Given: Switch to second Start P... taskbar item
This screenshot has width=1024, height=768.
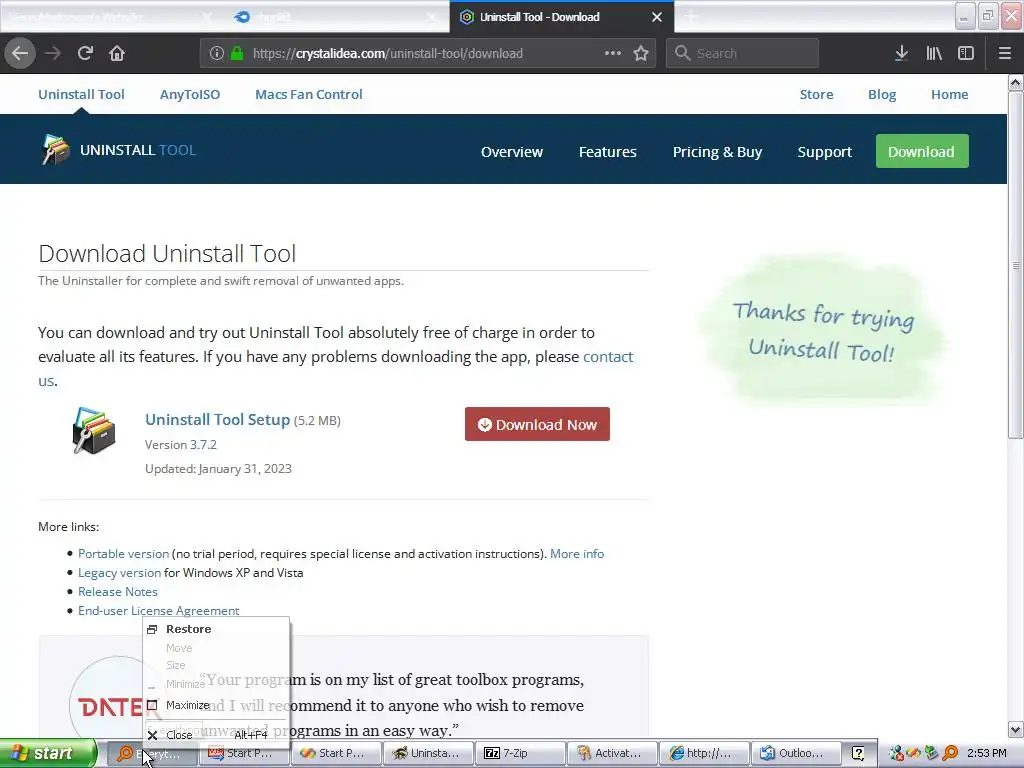Looking at the screenshot, I should click(x=335, y=753).
